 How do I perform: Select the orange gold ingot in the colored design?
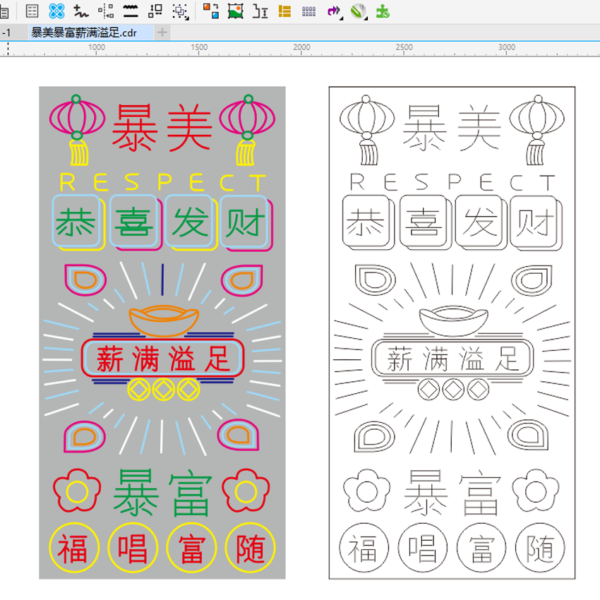[x=164, y=320]
